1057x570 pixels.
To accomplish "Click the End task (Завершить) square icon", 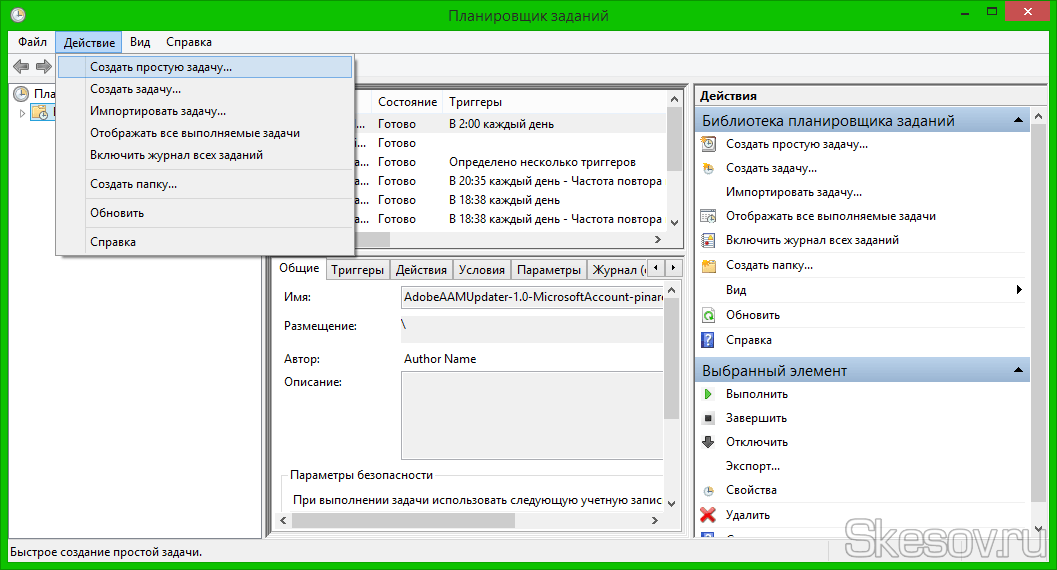I will [x=708, y=418].
